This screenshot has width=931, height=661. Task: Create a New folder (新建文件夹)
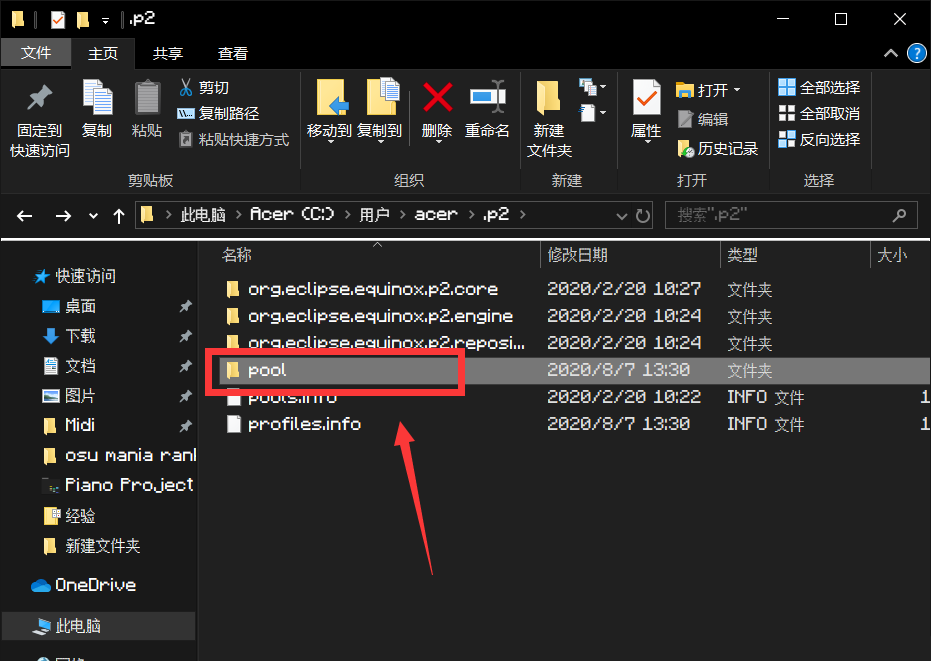549,119
